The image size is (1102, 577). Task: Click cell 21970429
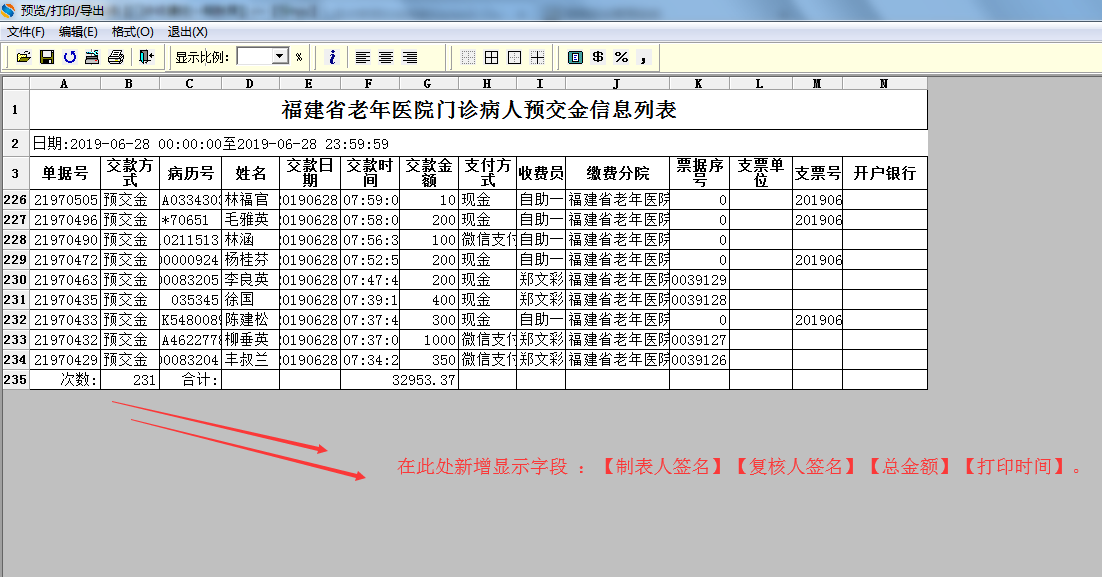click(65, 360)
